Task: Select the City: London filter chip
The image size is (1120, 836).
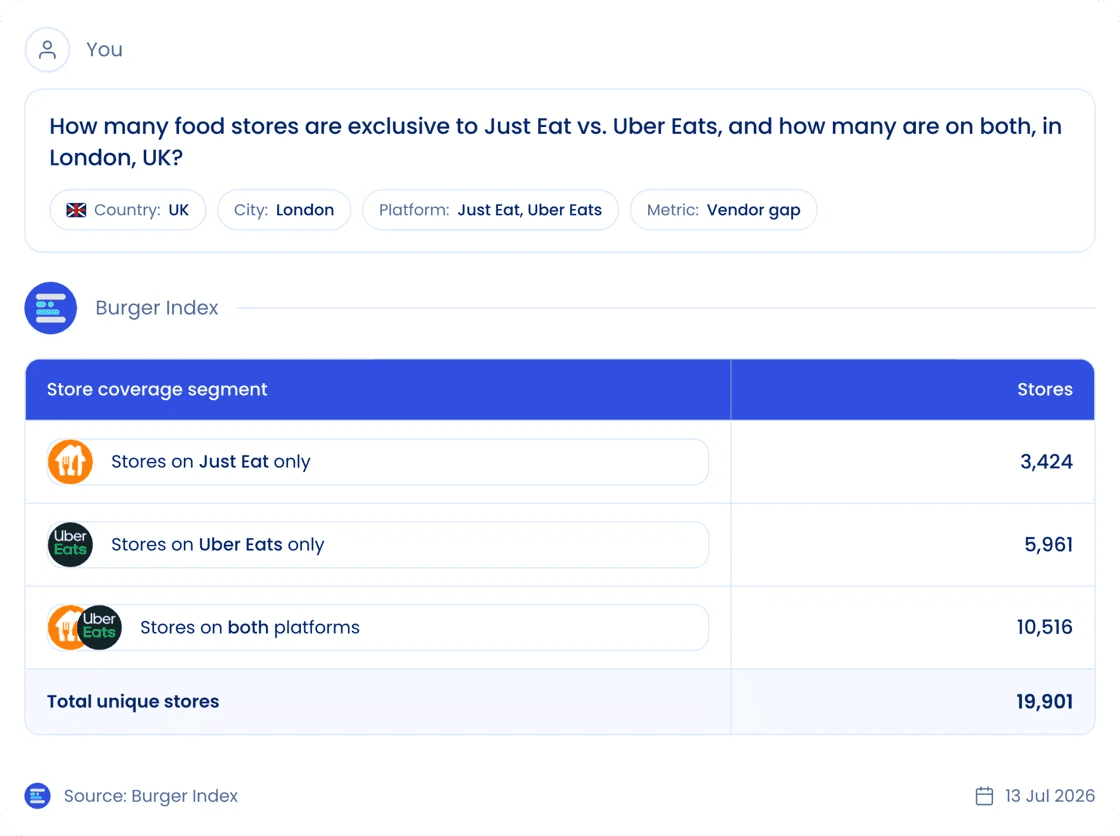Action: coord(284,210)
